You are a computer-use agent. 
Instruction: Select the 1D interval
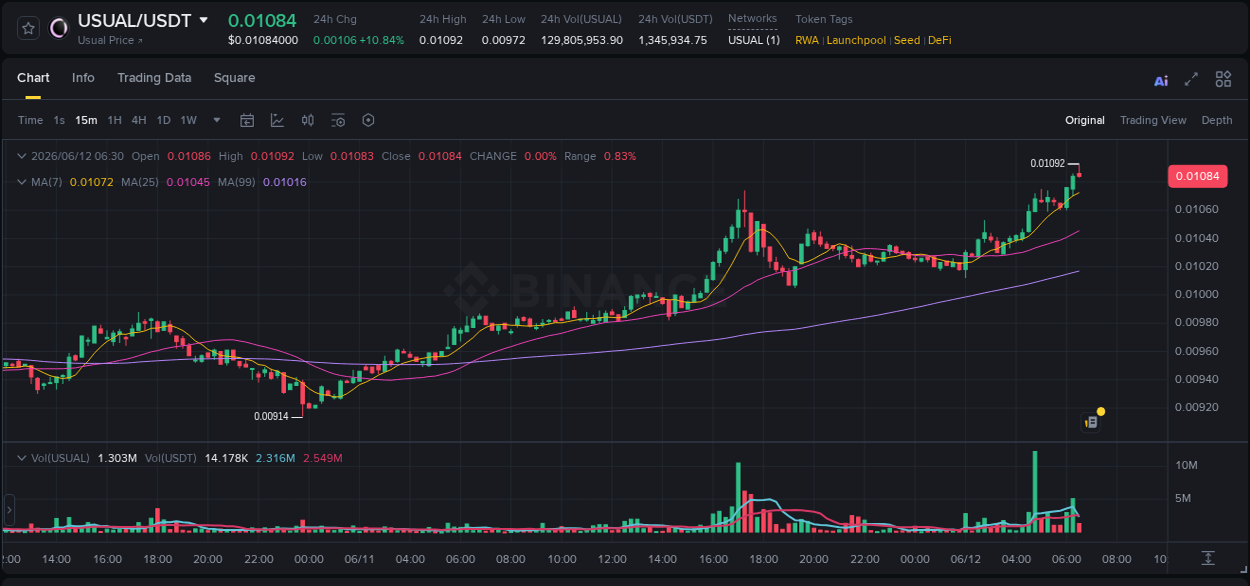163,120
